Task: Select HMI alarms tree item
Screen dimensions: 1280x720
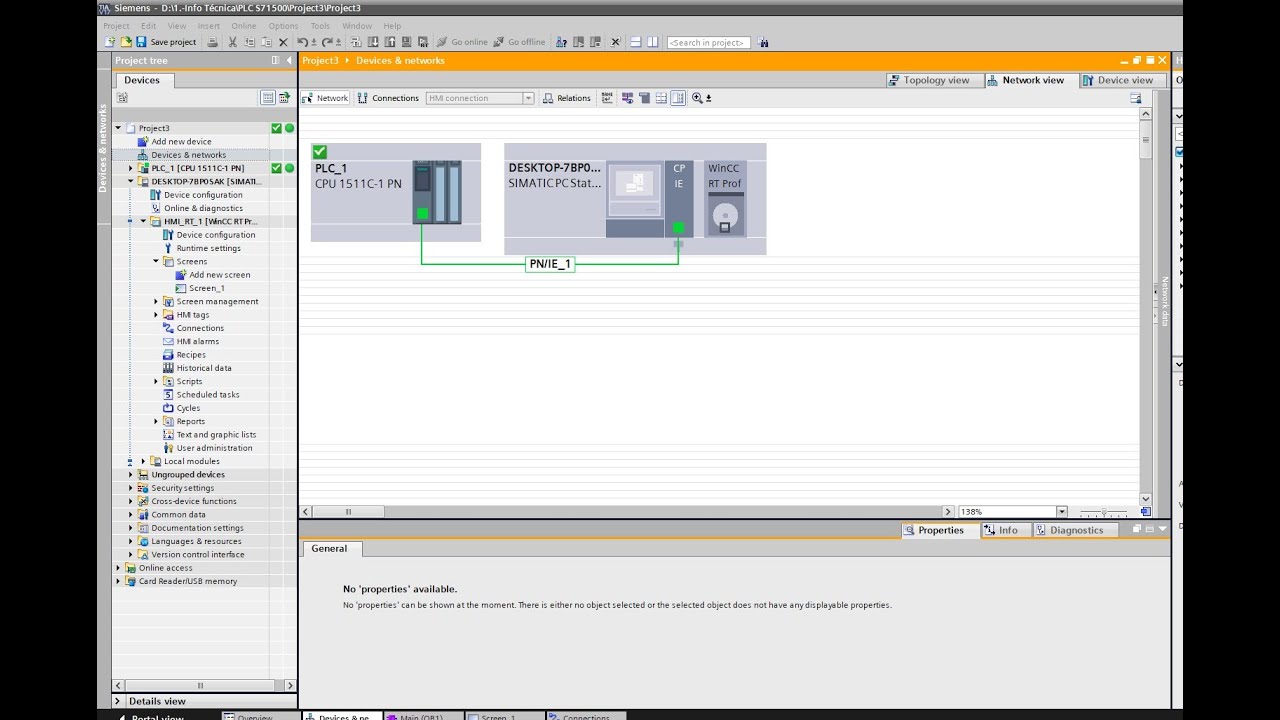Action: point(198,341)
